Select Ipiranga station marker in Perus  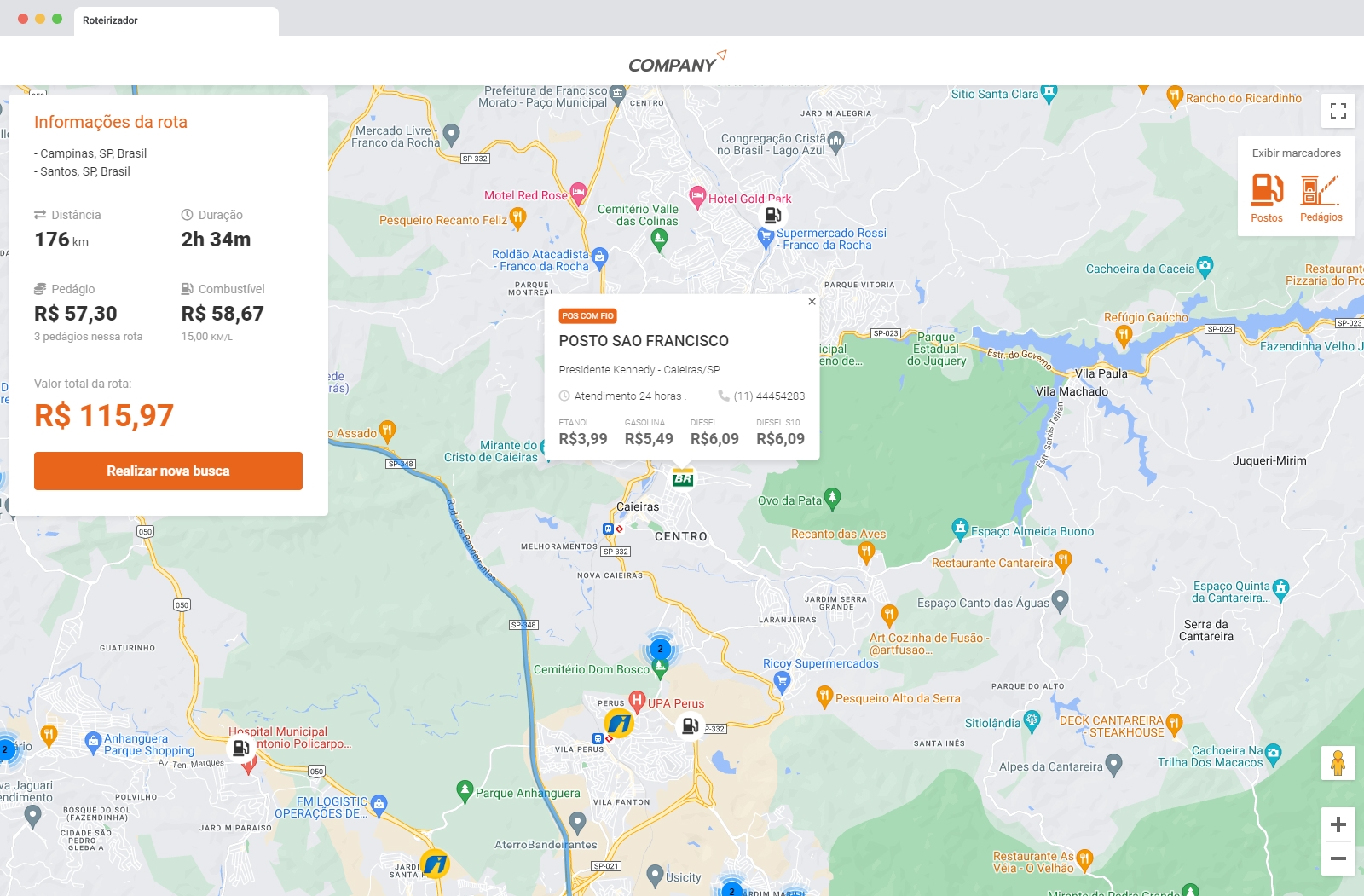(619, 724)
